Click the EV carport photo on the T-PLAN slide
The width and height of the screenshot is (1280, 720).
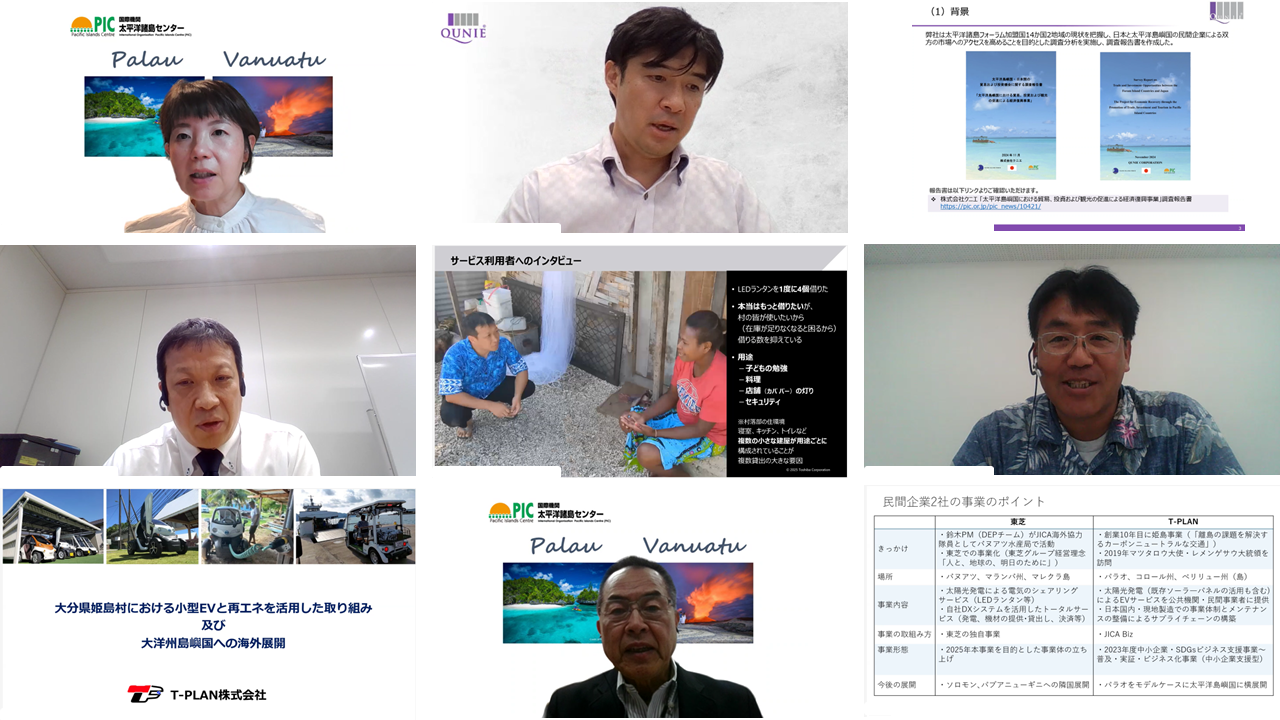(53, 526)
